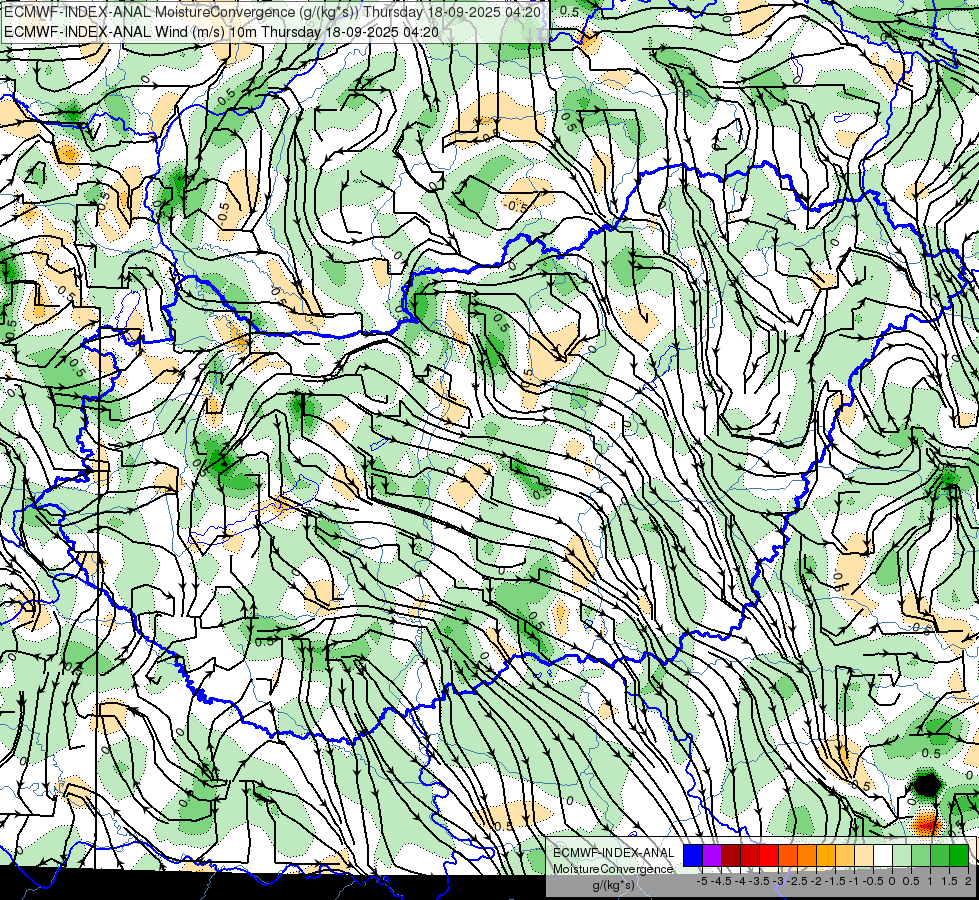This screenshot has height=900, width=979.
Task: Pick the pale peach swatch between -1 and -0.5
Action: 864,856
